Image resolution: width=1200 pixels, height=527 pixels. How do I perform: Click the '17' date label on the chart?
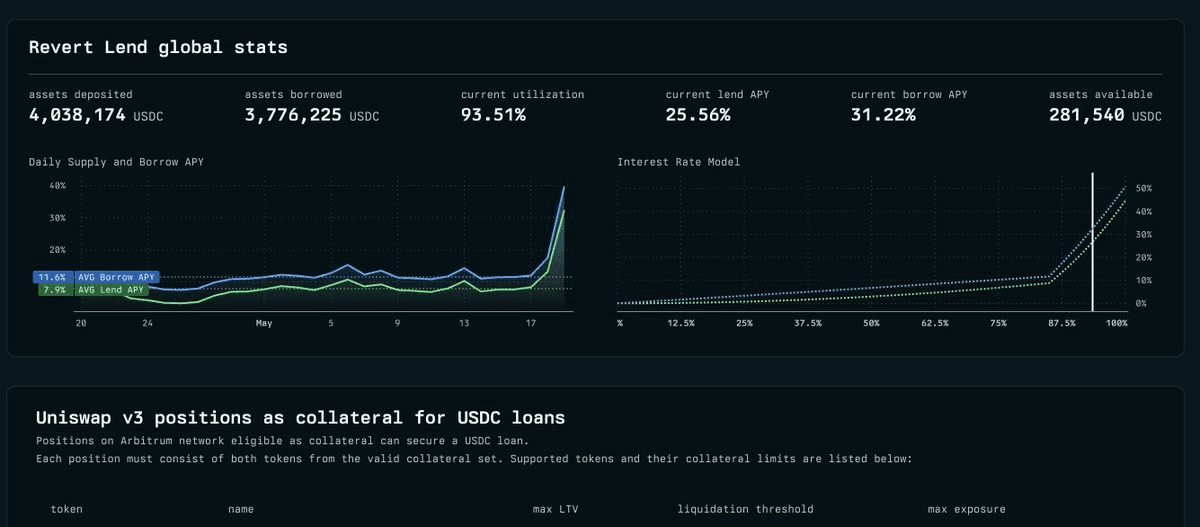(531, 323)
